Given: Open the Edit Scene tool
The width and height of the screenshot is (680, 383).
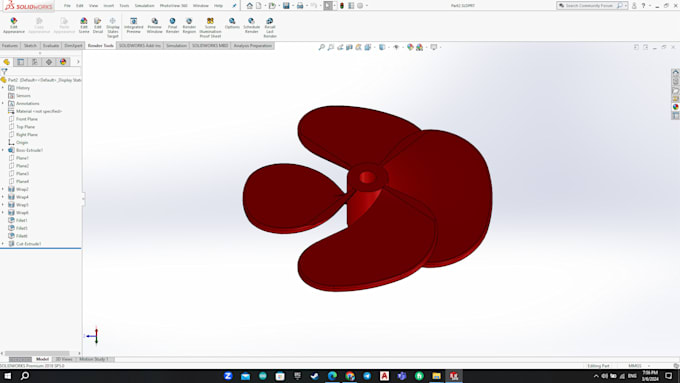Looking at the screenshot, I should pyautogui.click(x=84, y=26).
